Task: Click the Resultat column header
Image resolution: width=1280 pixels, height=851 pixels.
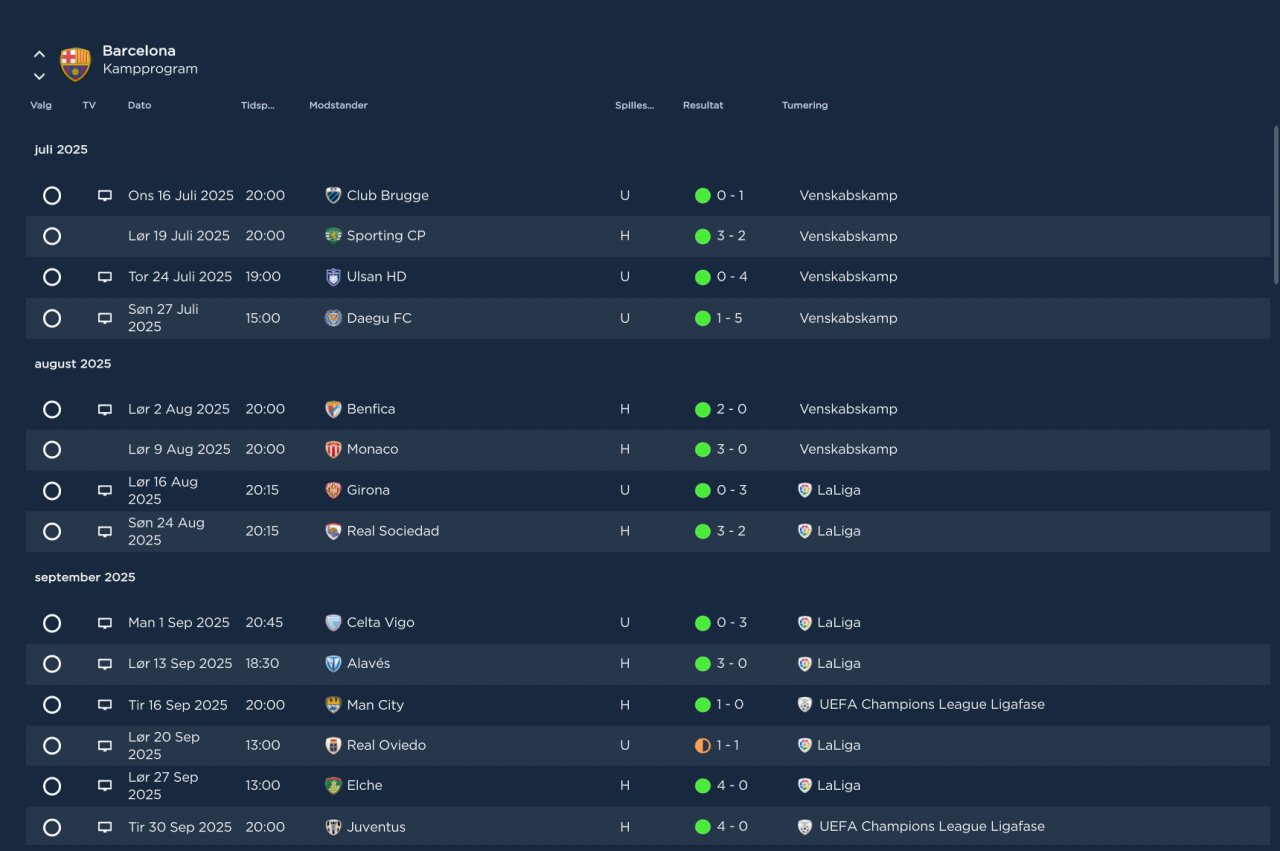Action: click(703, 105)
